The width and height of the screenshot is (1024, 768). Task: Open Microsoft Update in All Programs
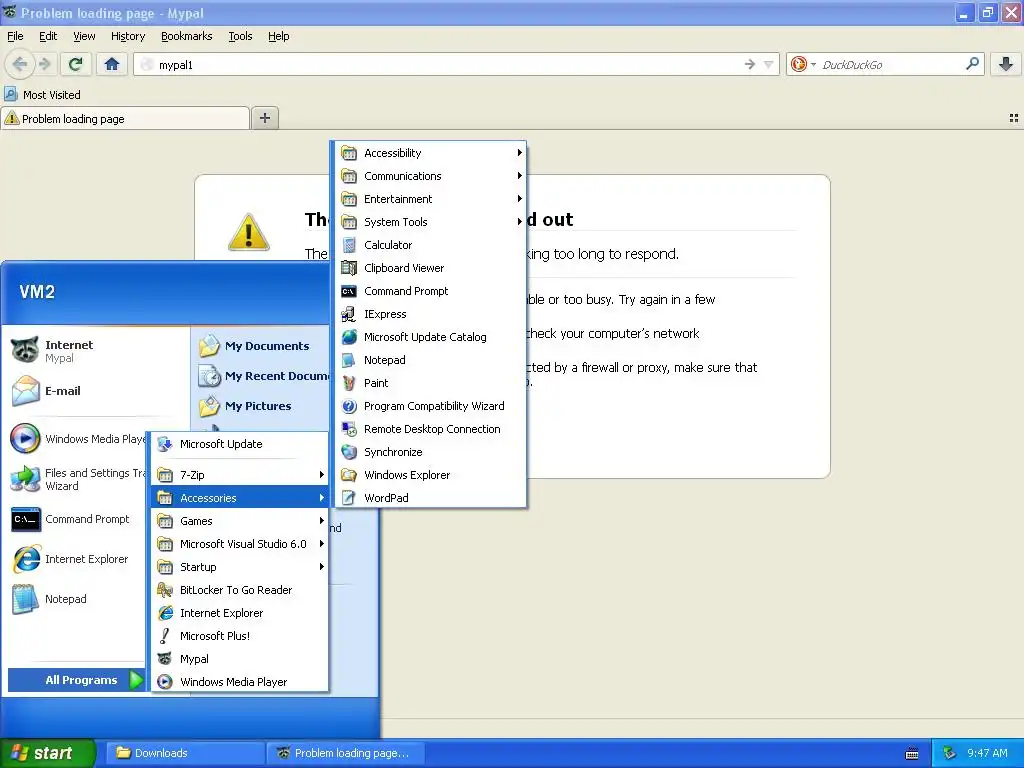[239, 444]
